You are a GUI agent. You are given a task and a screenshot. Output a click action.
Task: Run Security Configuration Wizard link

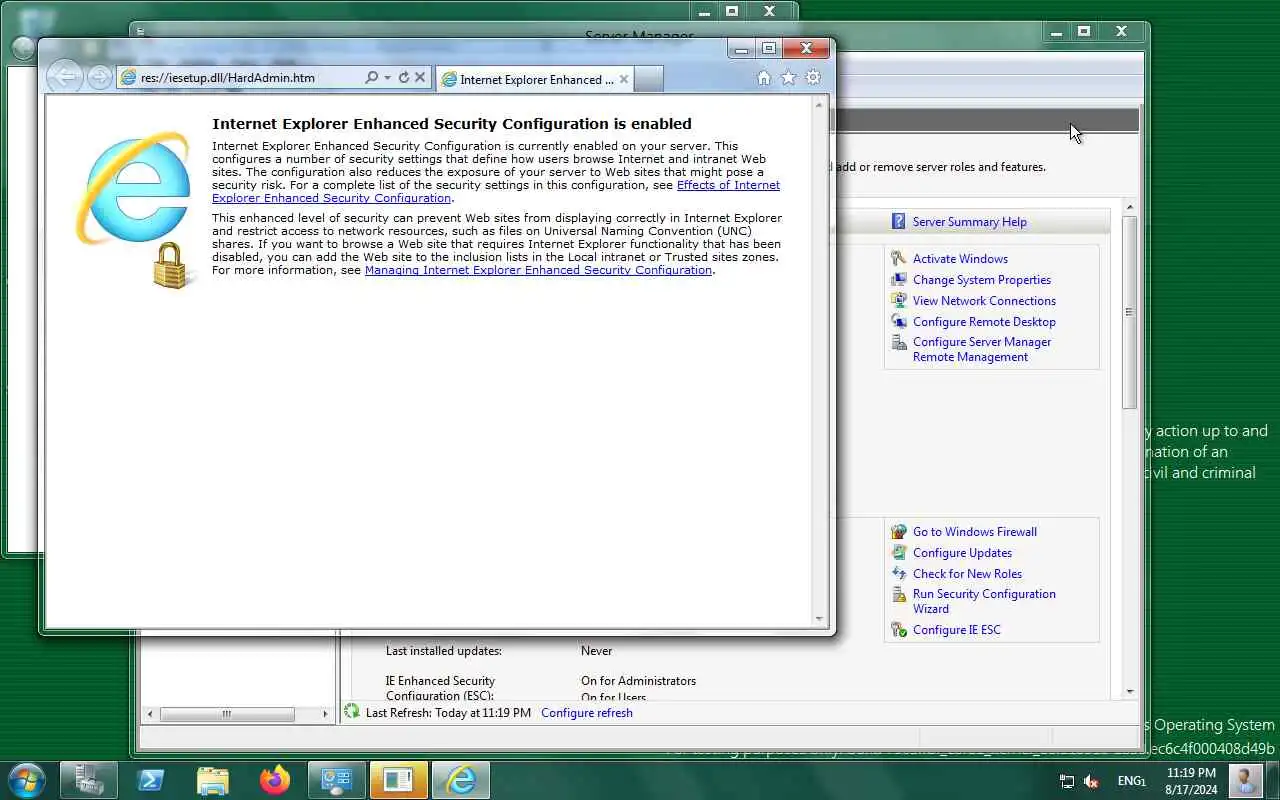coord(984,601)
